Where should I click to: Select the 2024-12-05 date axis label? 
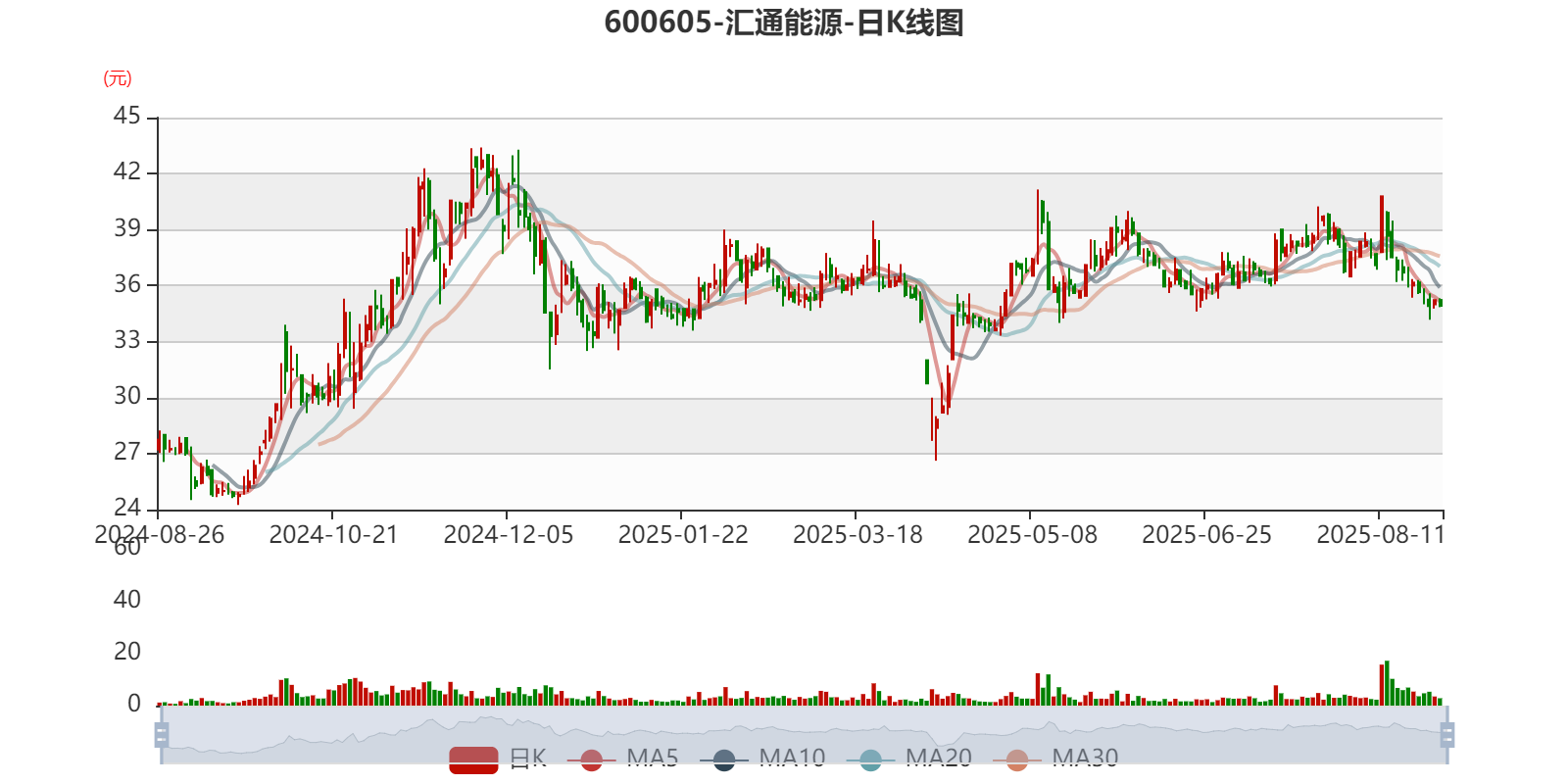(508, 535)
